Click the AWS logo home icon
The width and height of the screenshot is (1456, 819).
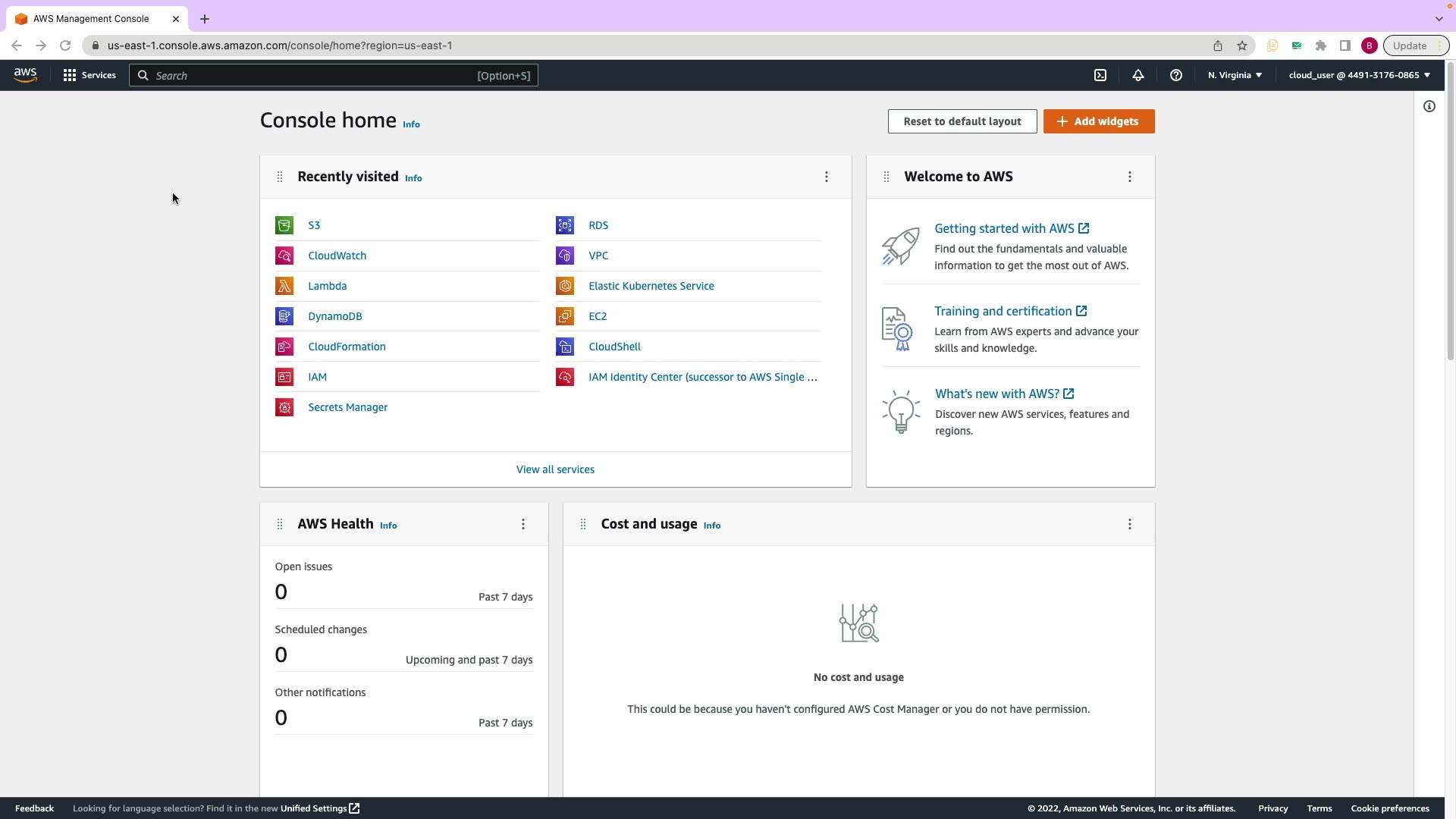(25, 75)
